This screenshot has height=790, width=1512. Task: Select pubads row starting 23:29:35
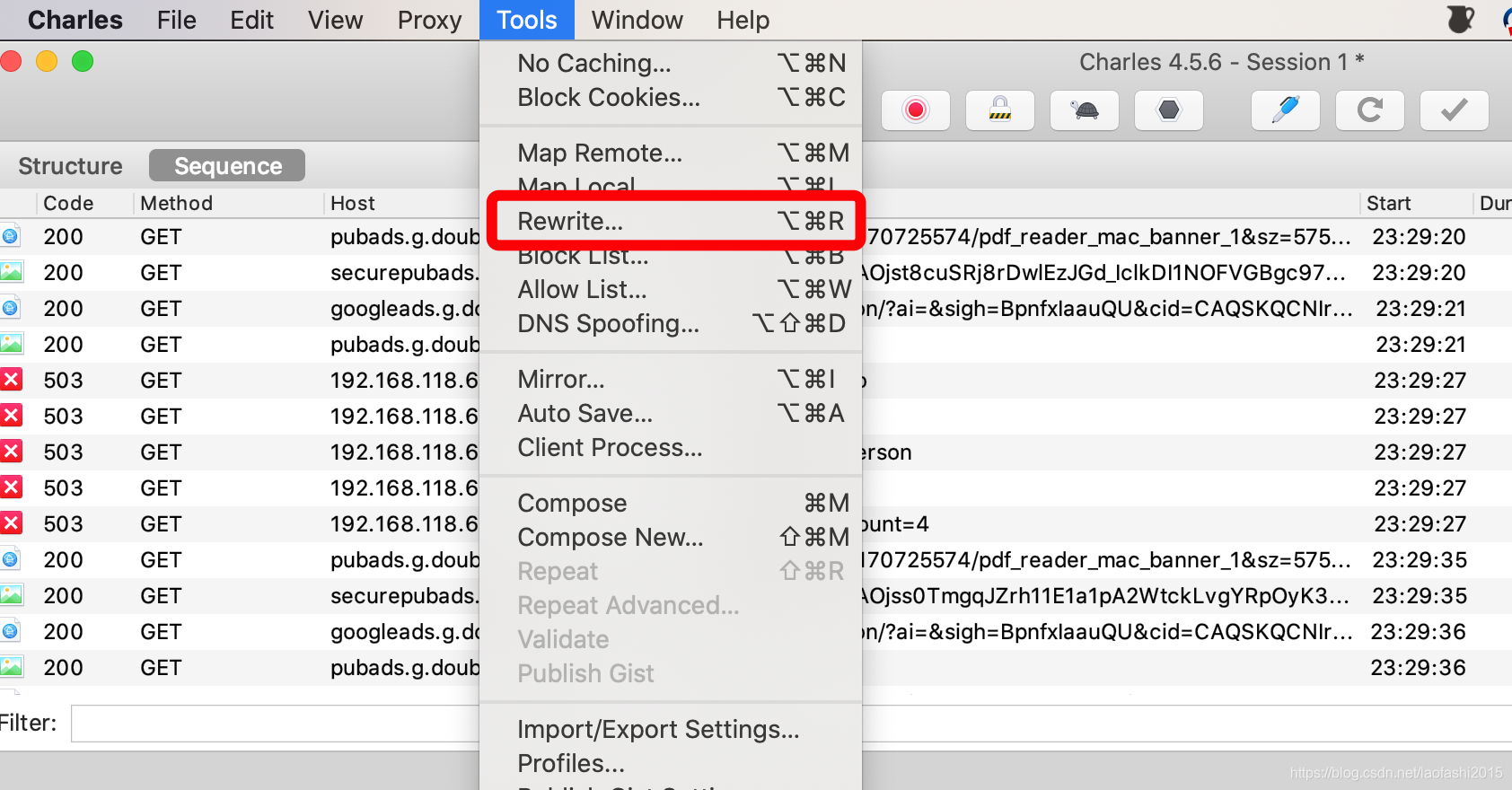(x=756, y=560)
